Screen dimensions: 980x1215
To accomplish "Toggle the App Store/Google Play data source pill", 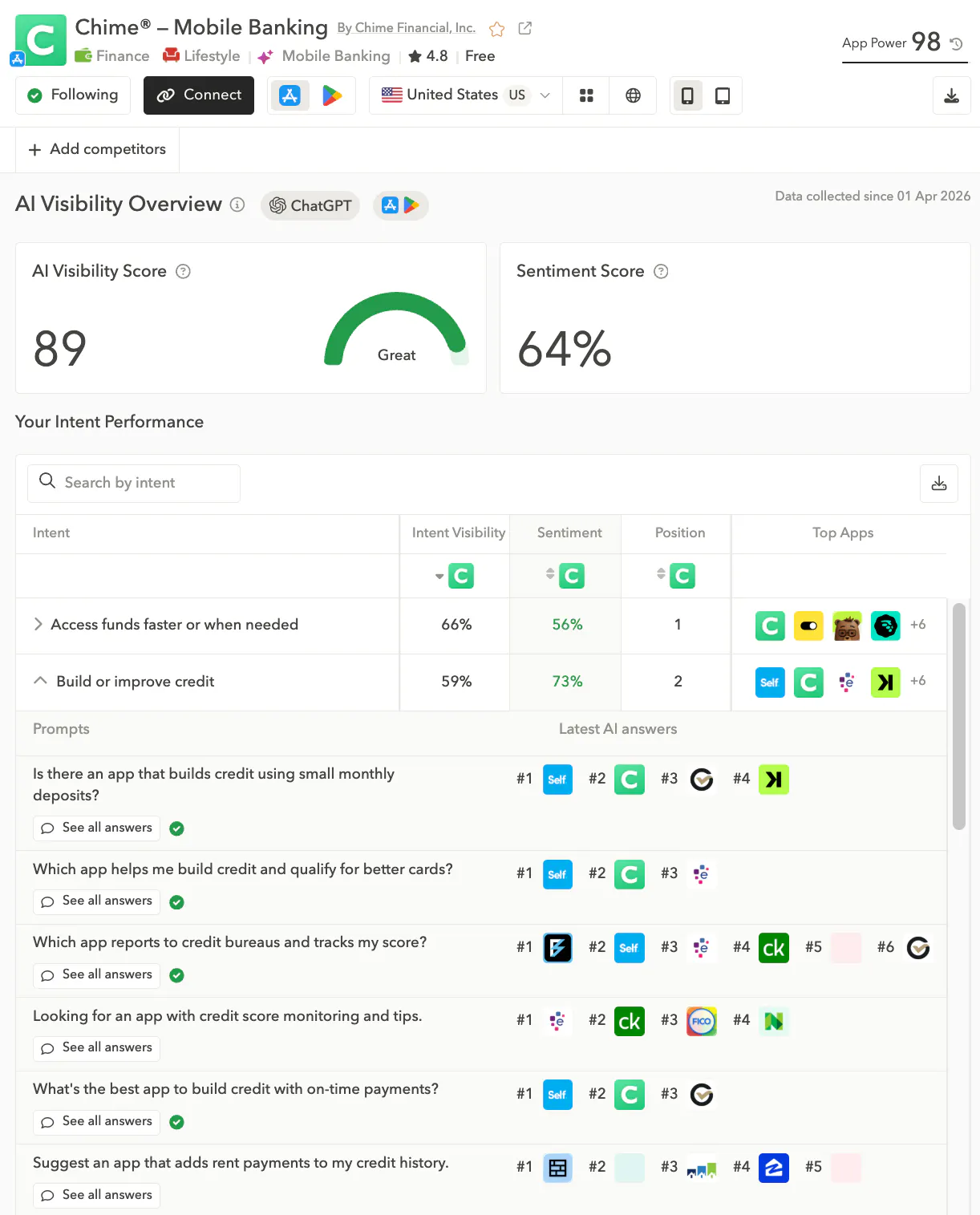I will tap(400, 205).
